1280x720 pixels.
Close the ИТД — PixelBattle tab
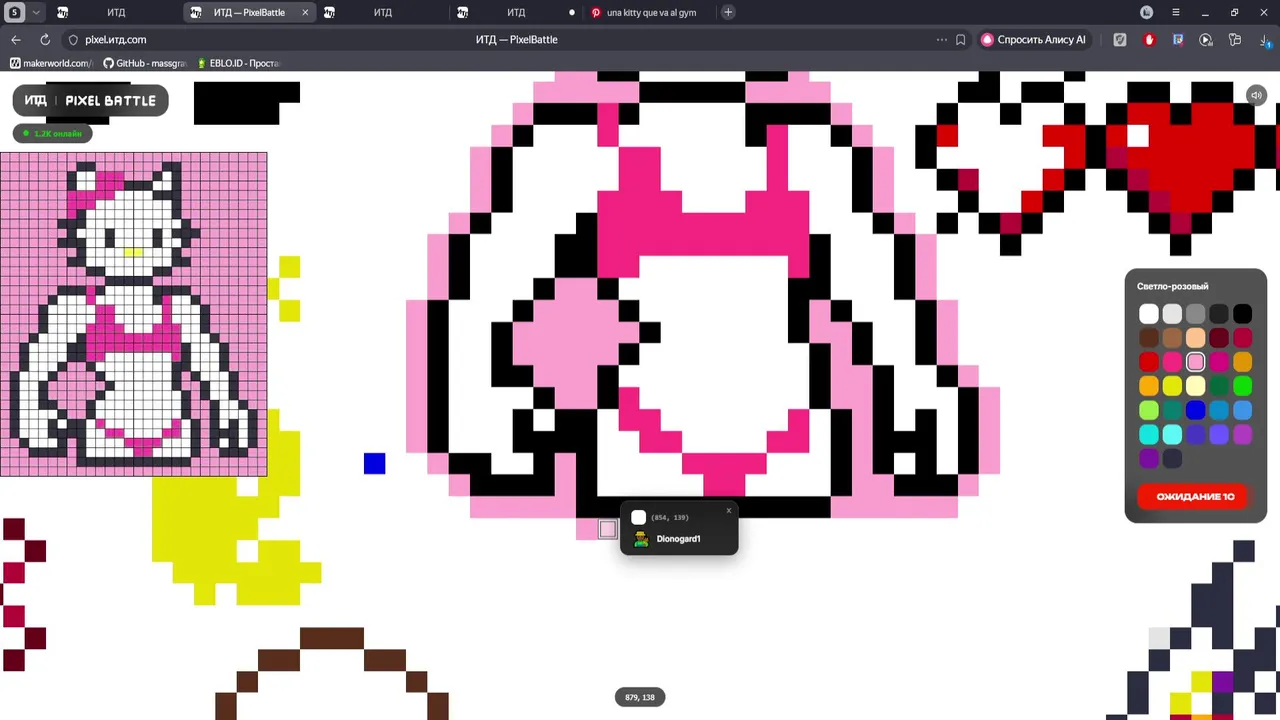tap(305, 12)
